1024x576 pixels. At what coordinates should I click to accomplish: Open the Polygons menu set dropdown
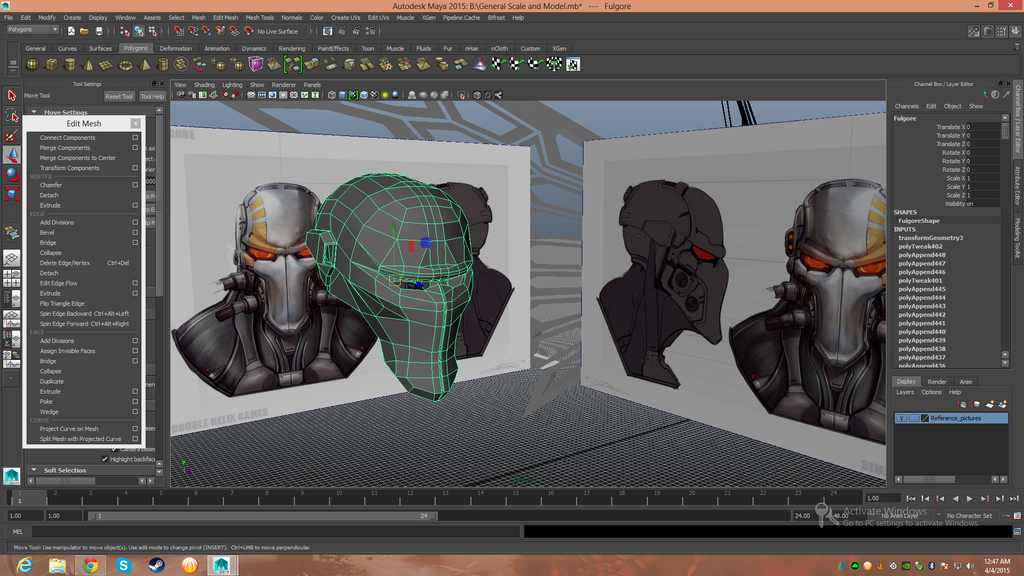(x=33, y=30)
